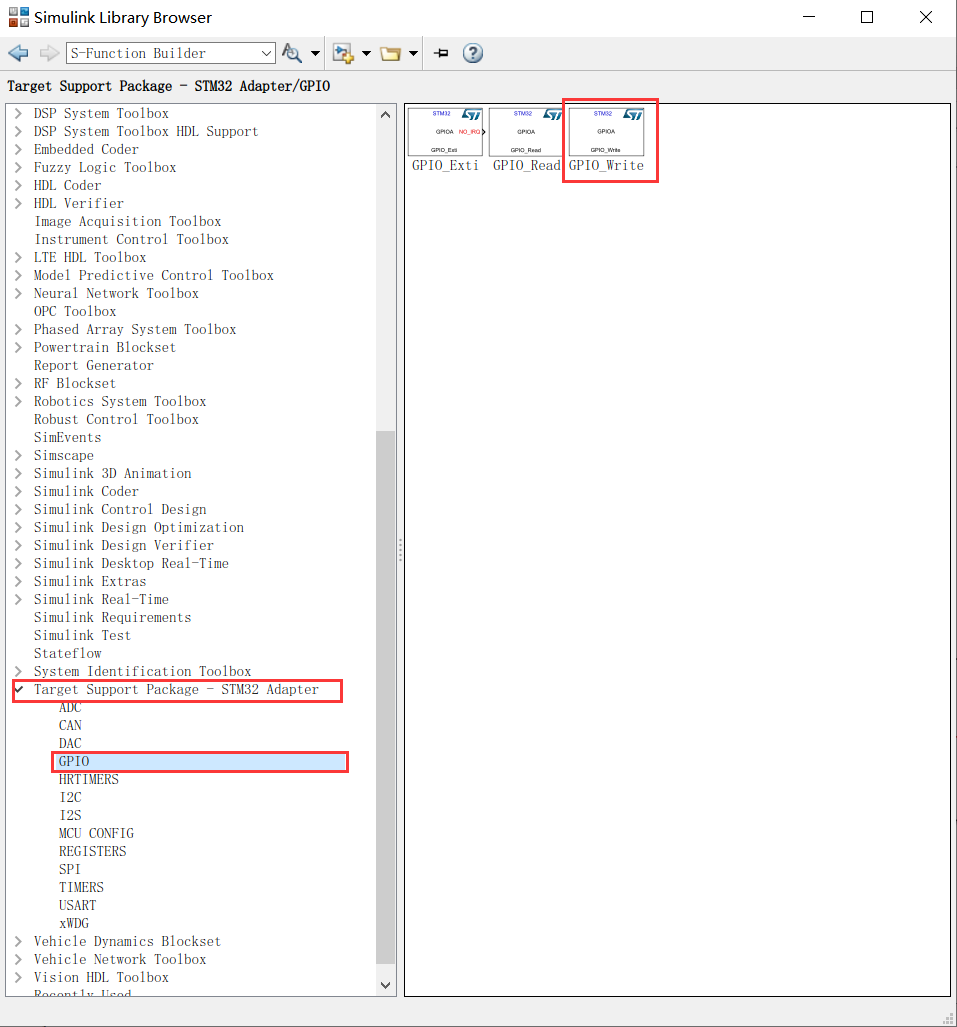Viewport: 957px width, 1027px height.
Task: Select the GPIO_Exti block
Action: click(x=445, y=140)
